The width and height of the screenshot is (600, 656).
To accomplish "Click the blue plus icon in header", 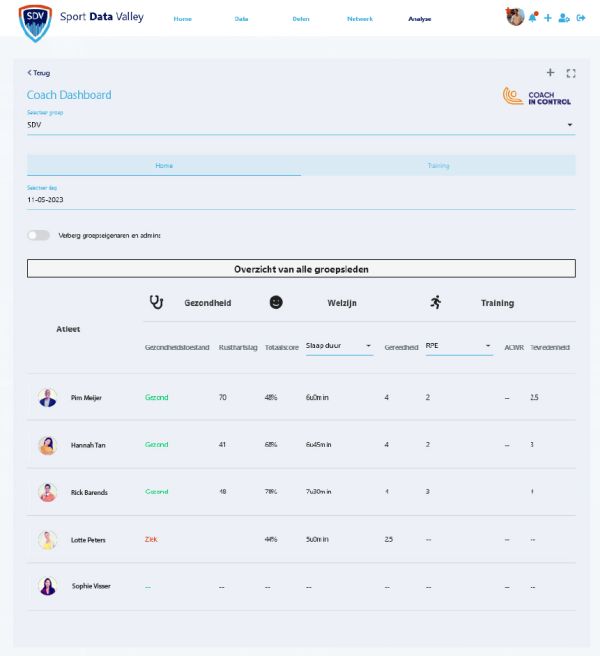I will 548,18.
